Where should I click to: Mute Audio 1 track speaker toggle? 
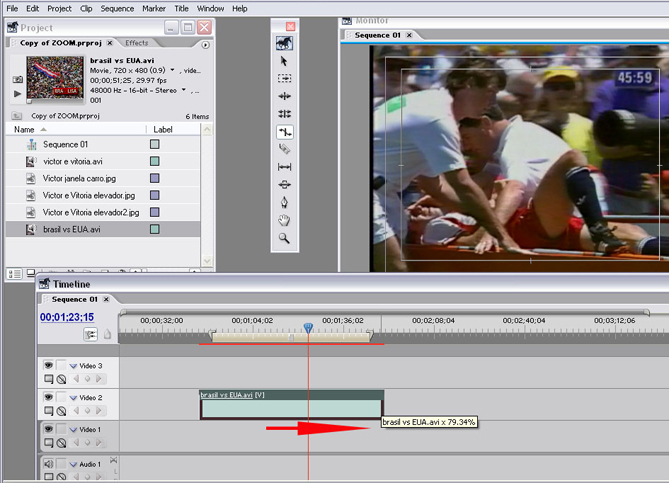pyautogui.click(x=47, y=465)
